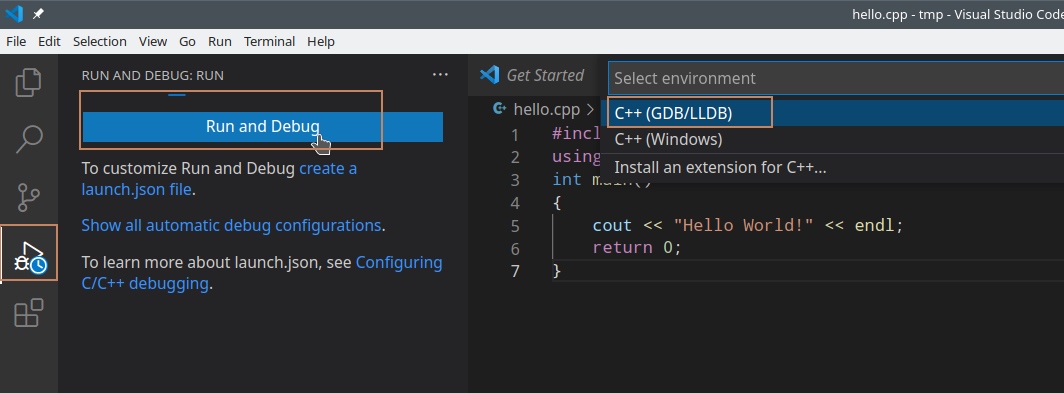Screen dimensions: 1064x393
Task: Click line number 7 in the gutter
Action: point(516,271)
